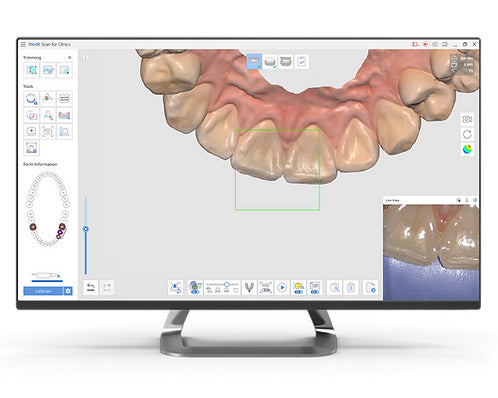498x398 pixels.
Task: Switch to the mandible scan stage tab
Action: [270, 62]
